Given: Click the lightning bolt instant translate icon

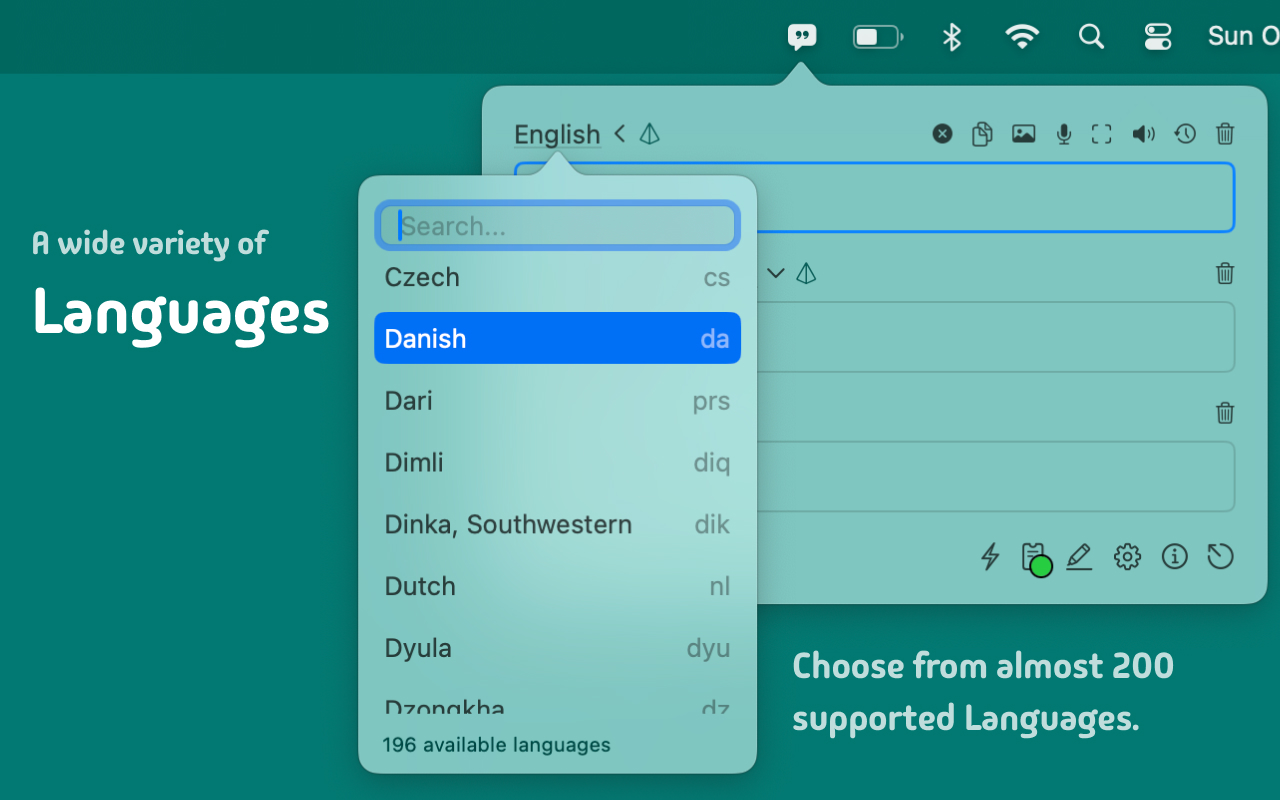Looking at the screenshot, I should click(990, 556).
